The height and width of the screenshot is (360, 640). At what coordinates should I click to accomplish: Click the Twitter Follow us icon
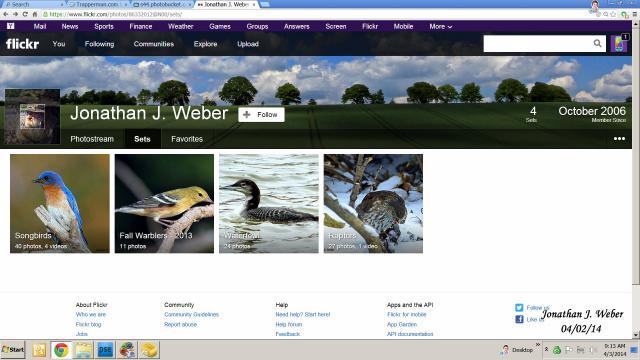coord(519,308)
